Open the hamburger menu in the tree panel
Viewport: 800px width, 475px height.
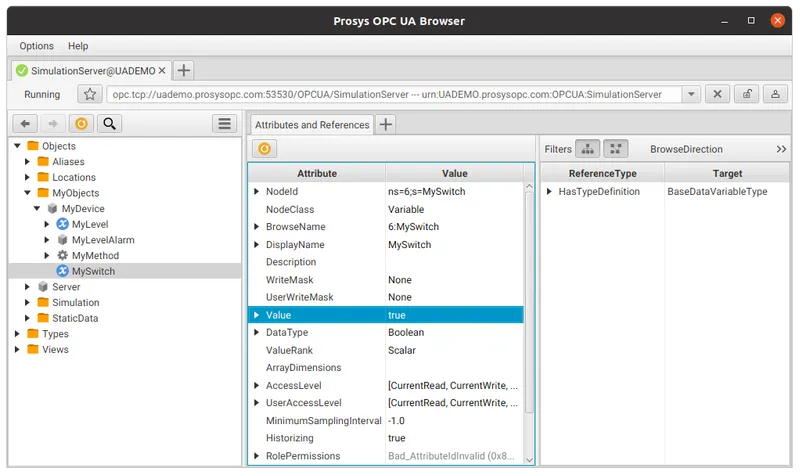[224, 123]
